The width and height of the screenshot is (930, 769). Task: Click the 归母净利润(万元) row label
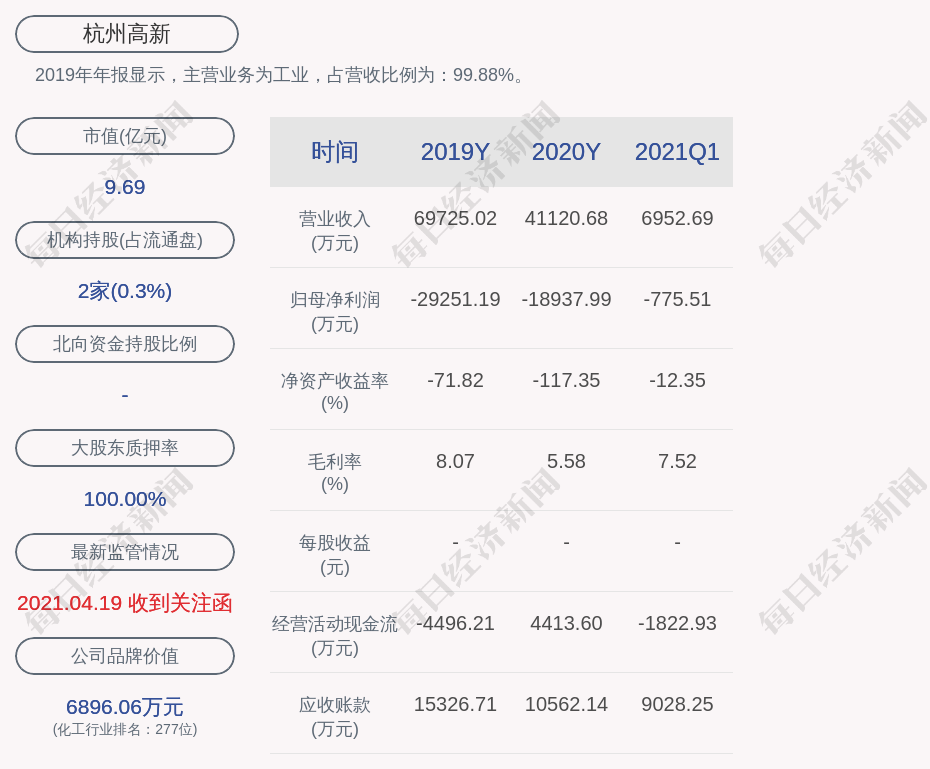335,312
